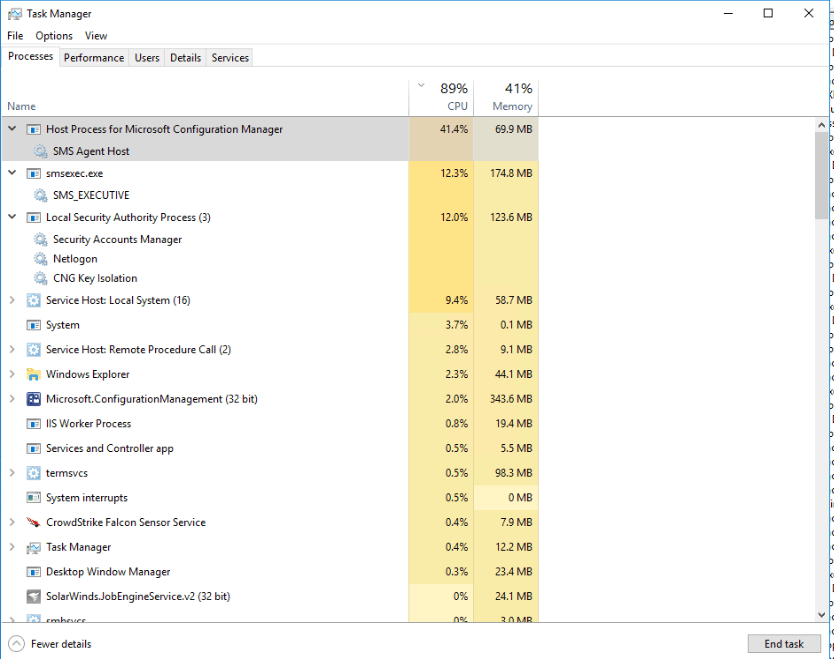
Task: Switch to the Services tab
Action: (230, 58)
